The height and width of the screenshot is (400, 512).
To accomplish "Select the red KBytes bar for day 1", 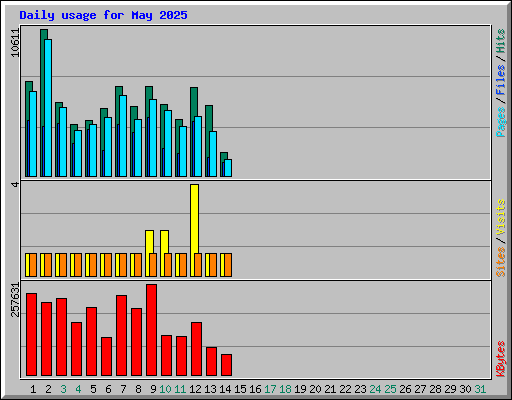I will (x=31, y=334).
